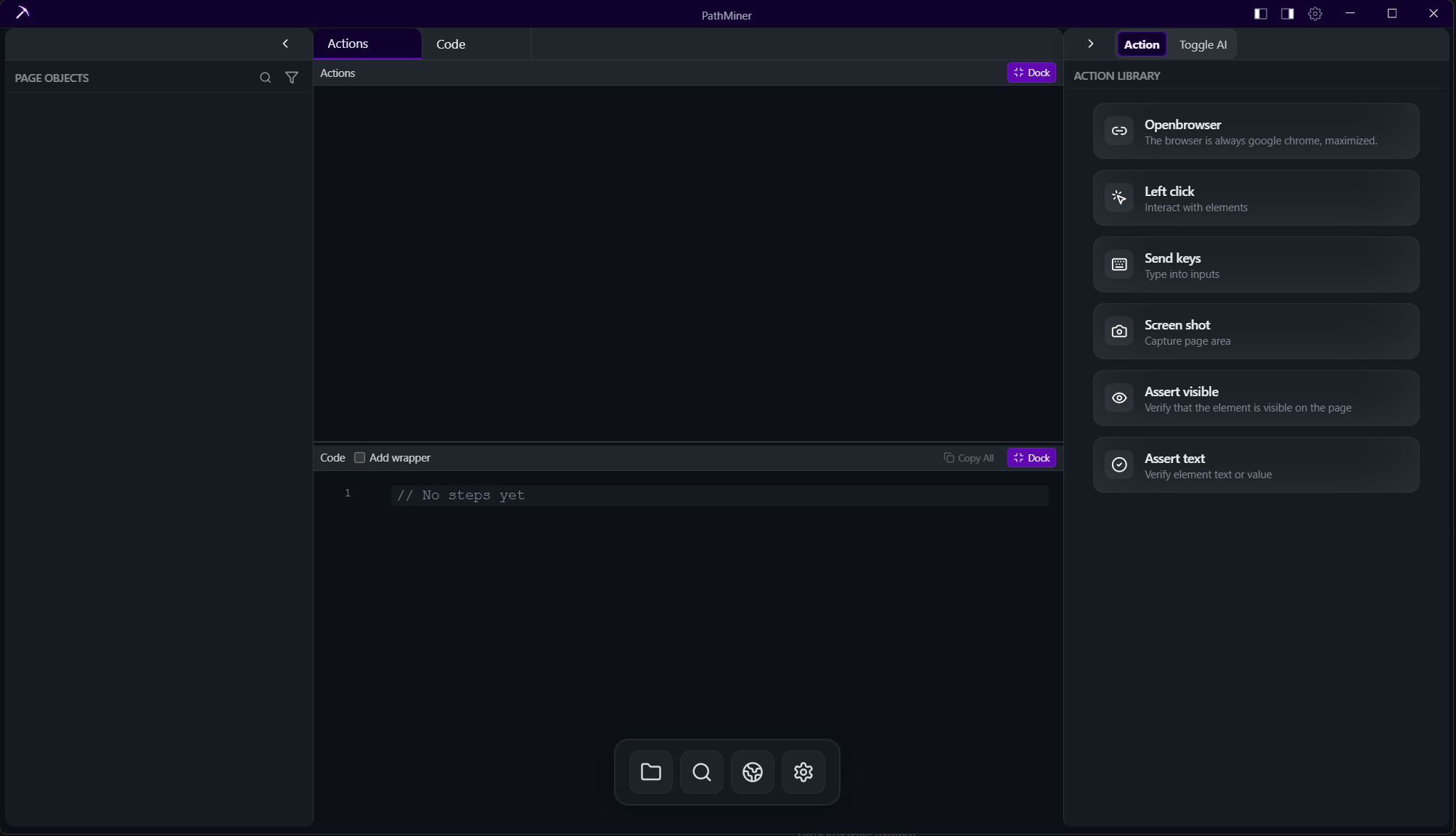Viewport: 1456px width, 836px height.
Task: Click Copy All in the Code panel
Action: pos(970,458)
